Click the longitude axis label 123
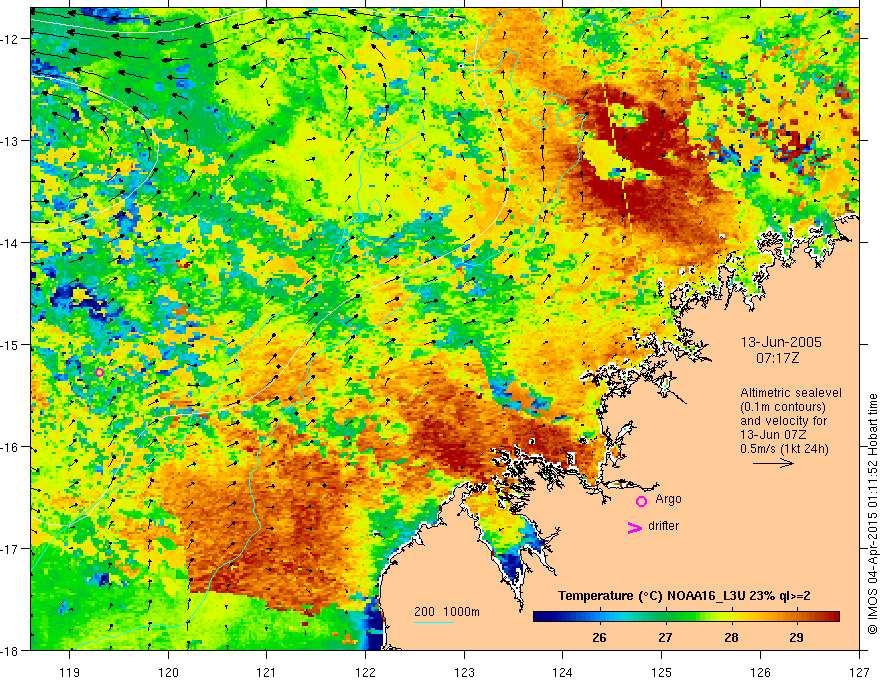Viewport: 880px width, 680px height. point(464,672)
